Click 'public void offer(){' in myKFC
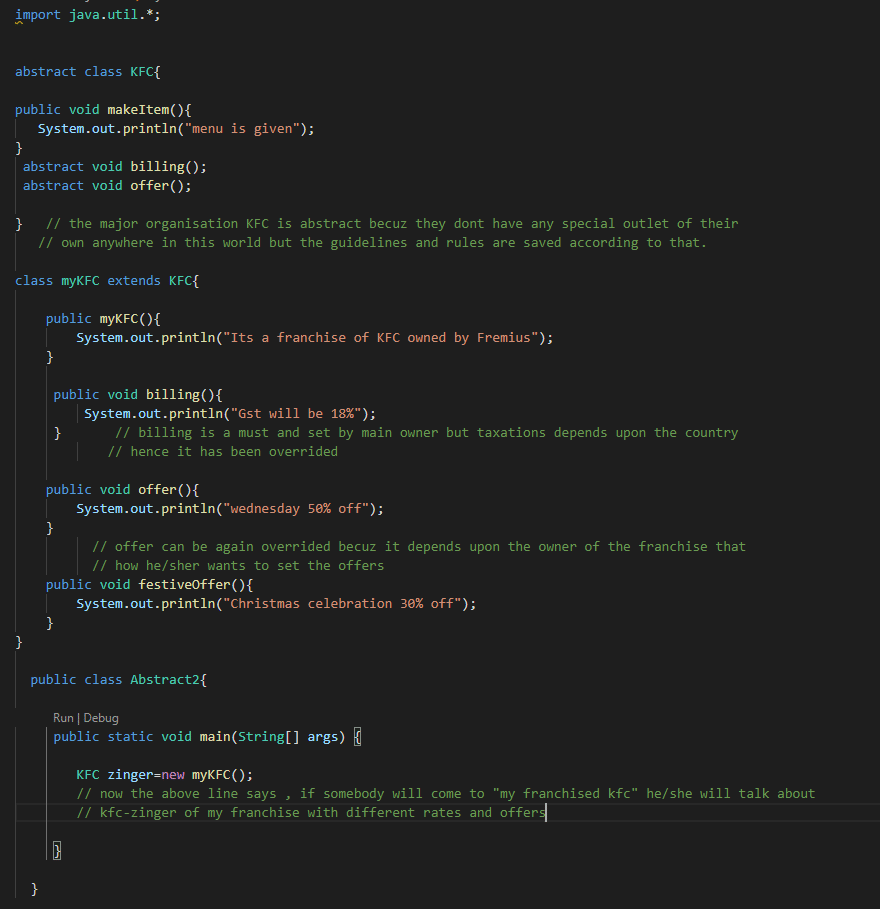The height and width of the screenshot is (909, 880). [x=122, y=490]
